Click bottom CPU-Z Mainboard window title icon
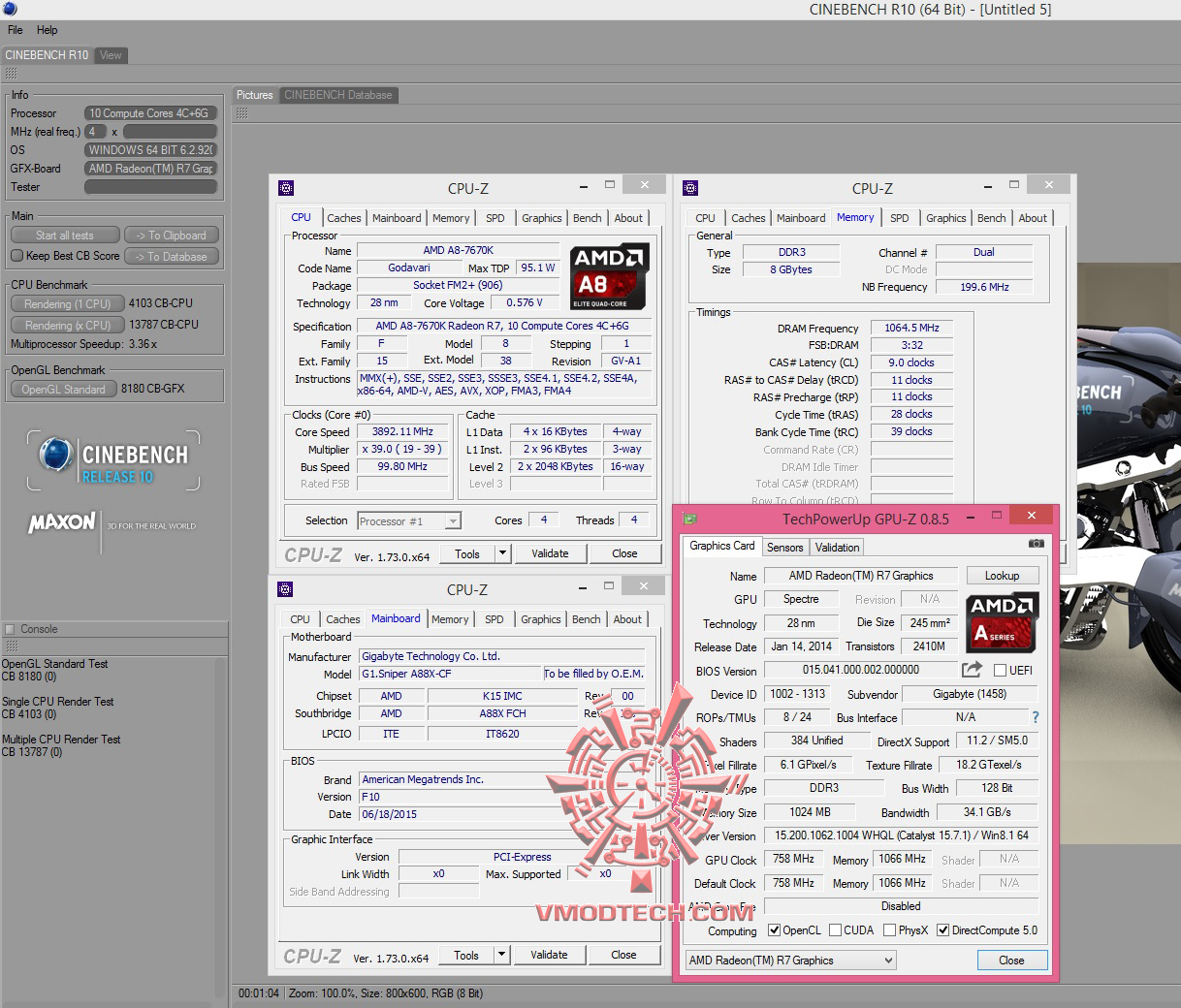This screenshot has width=1181, height=1008. [285, 589]
